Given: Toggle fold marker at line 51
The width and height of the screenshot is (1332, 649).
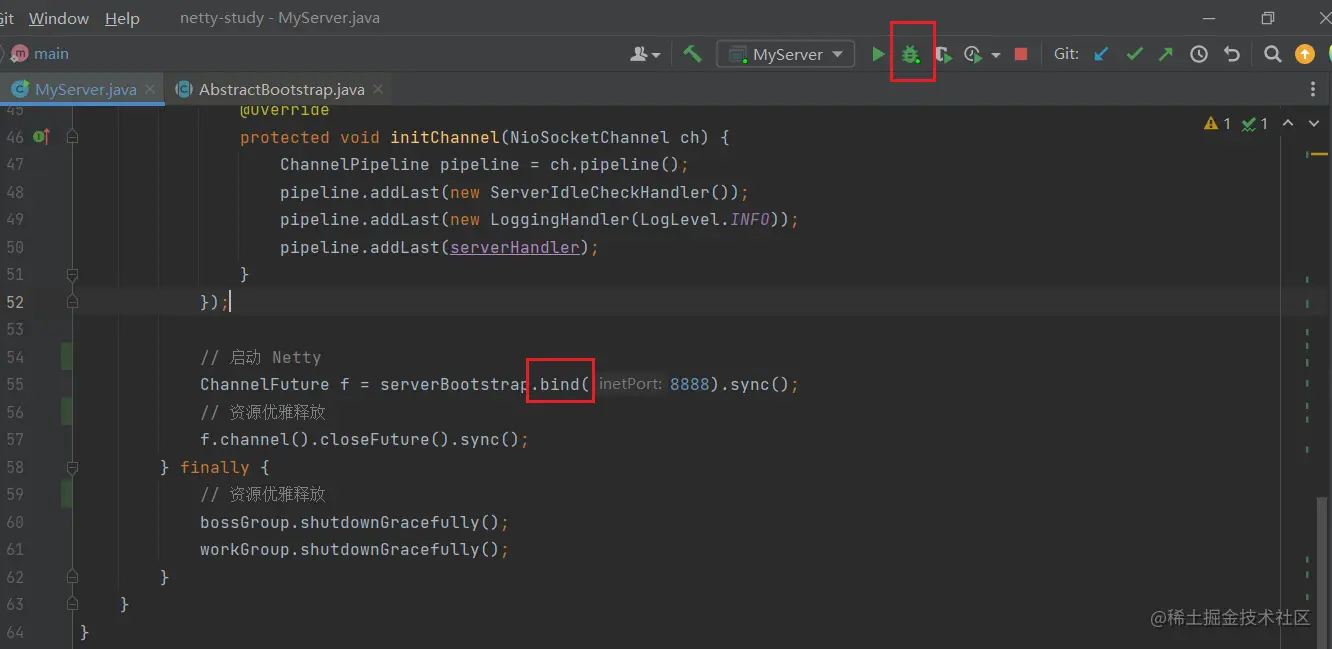Looking at the screenshot, I should [72, 274].
